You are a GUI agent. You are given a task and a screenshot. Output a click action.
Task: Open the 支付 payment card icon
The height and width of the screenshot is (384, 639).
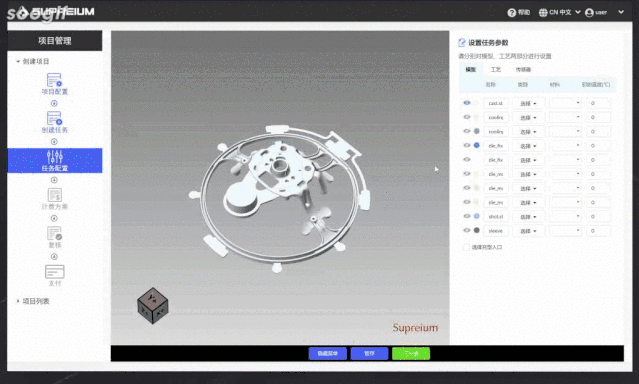tap(55, 271)
